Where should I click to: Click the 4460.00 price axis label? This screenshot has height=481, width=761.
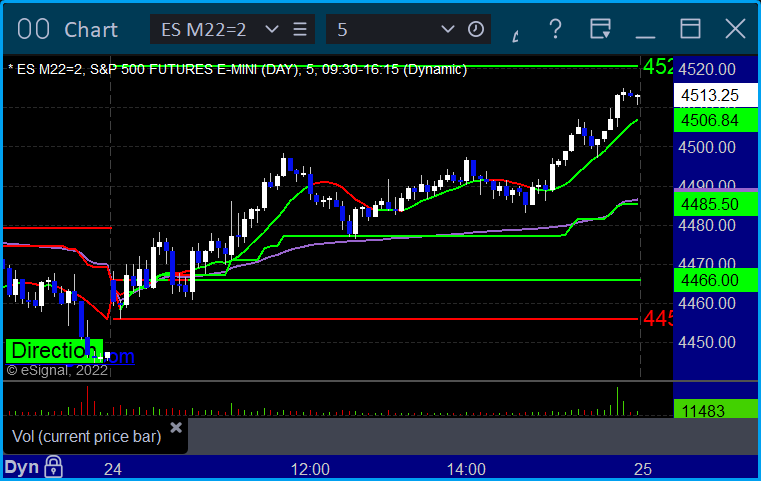point(707,303)
